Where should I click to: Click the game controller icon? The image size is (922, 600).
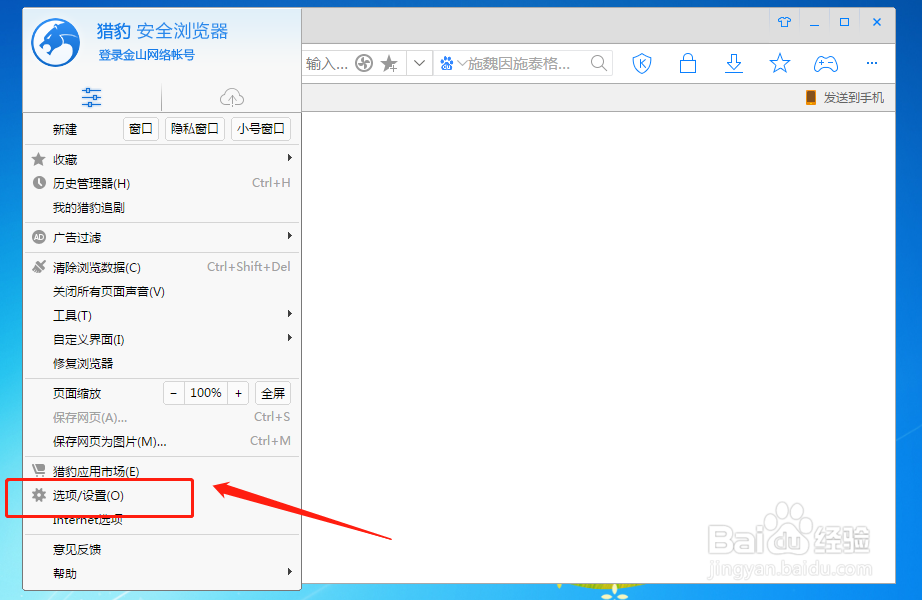[x=826, y=64]
